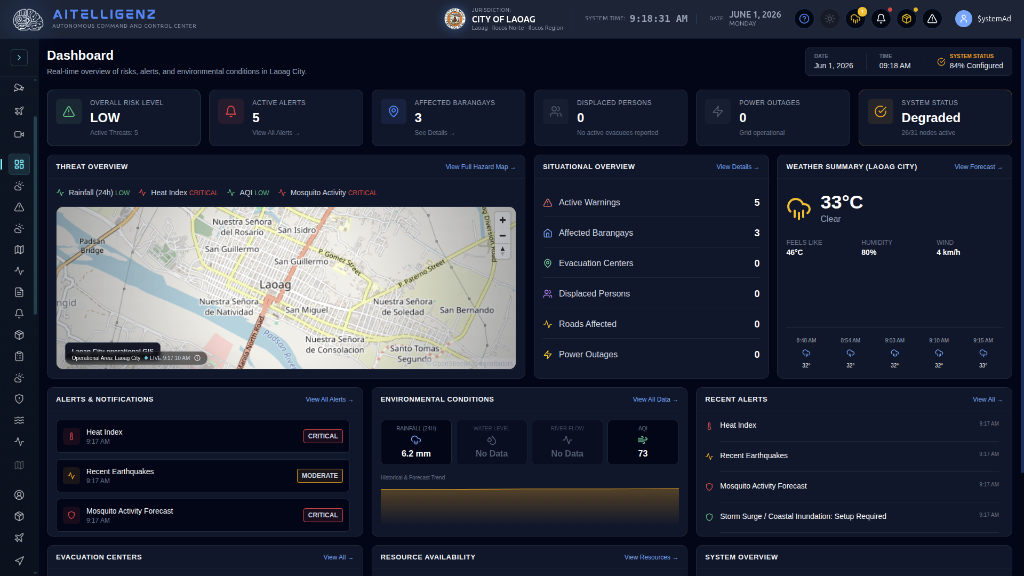Viewport: 1024px width, 576px height.
Task: Click View All Alerts in Active Alerts card
Action: pos(276,133)
